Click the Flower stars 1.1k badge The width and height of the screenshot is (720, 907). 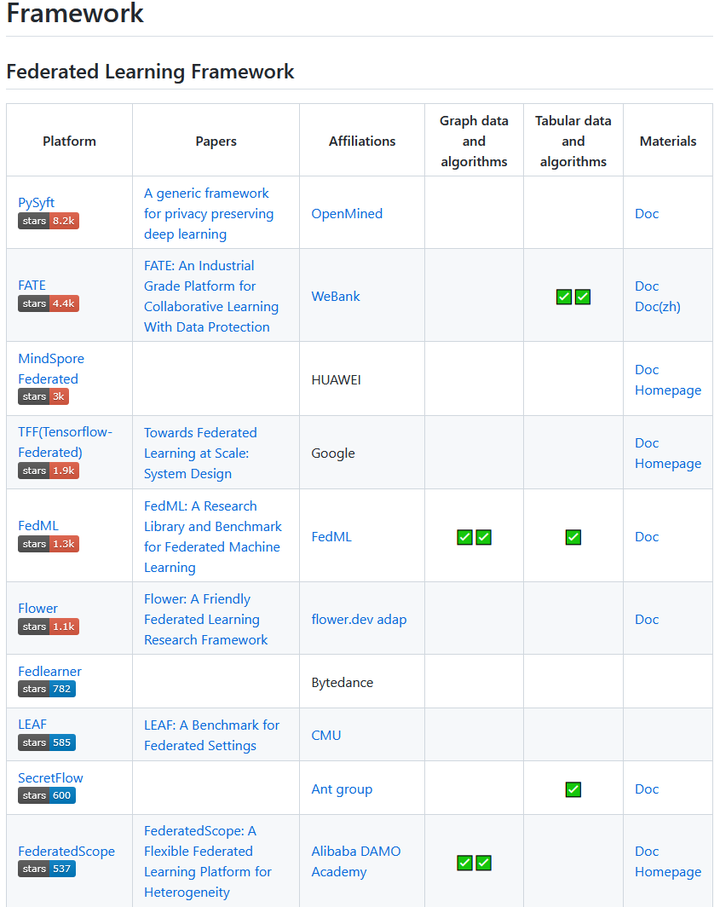point(48,627)
